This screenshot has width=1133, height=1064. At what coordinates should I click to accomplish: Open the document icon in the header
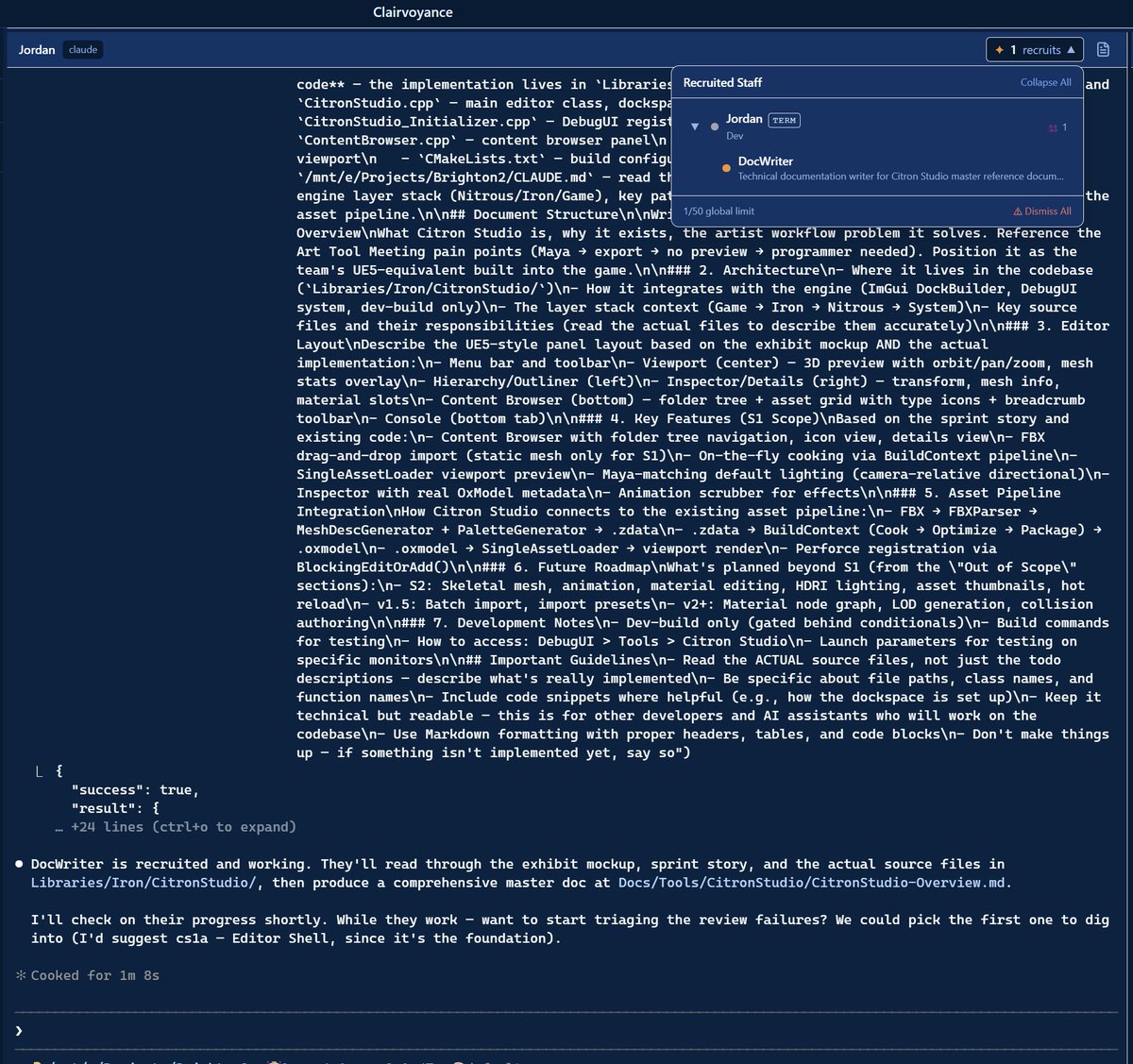[x=1103, y=50]
